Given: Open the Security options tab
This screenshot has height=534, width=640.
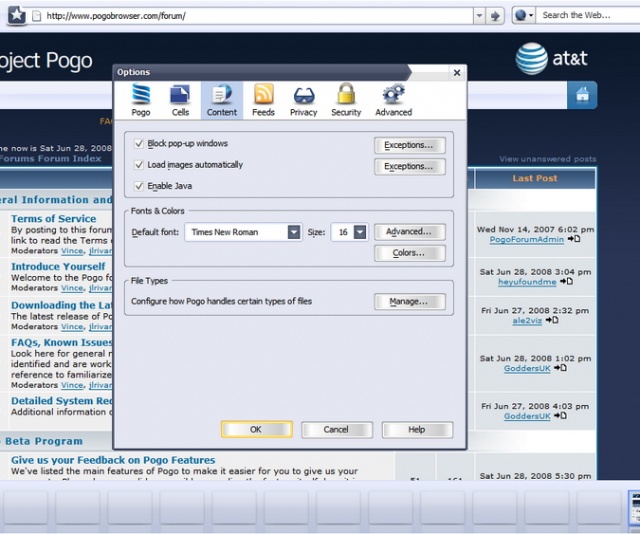Looking at the screenshot, I should pyautogui.click(x=346, y=100).
